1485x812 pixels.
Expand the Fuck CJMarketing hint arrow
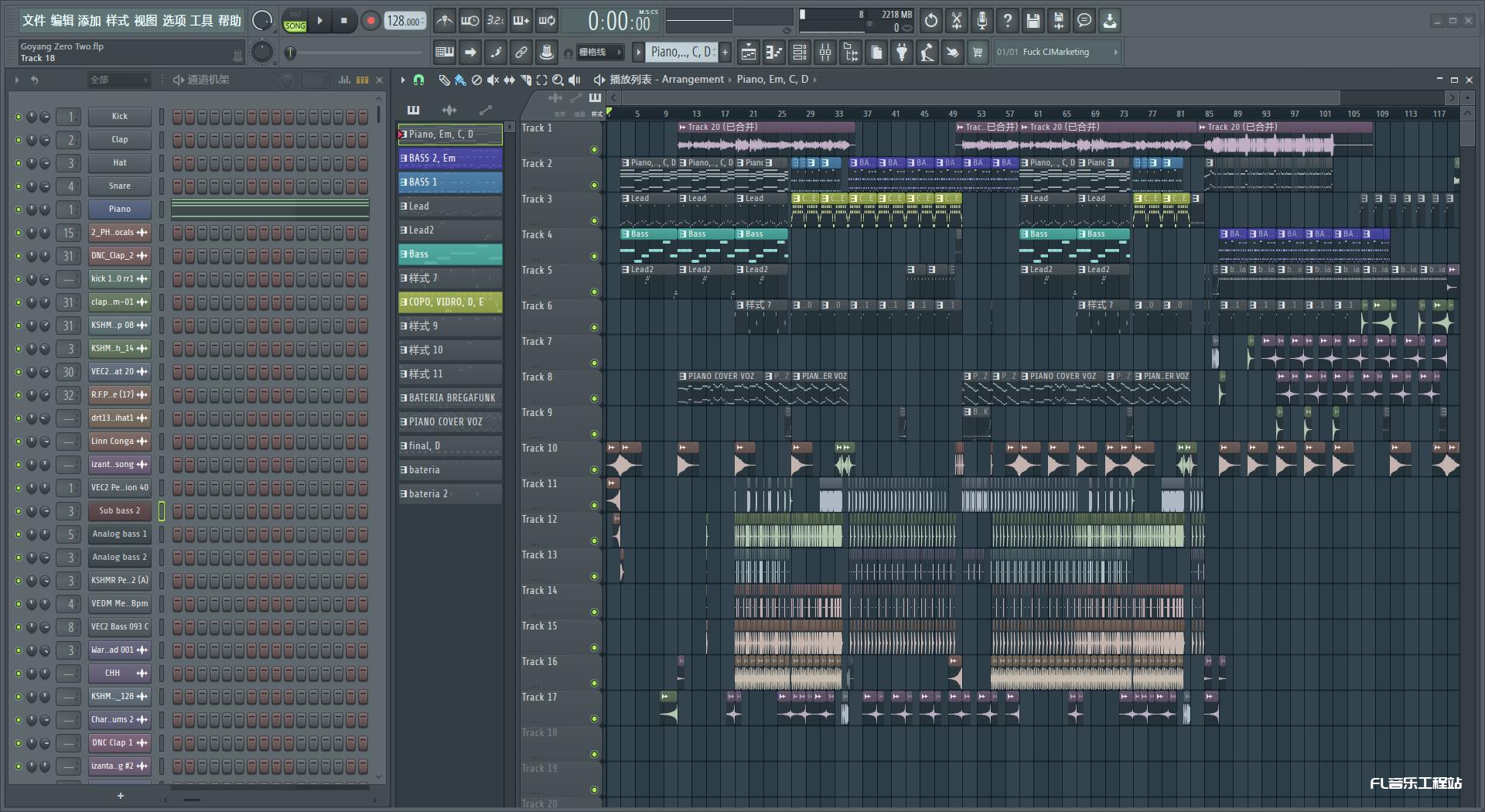(x=1115, y=53)
